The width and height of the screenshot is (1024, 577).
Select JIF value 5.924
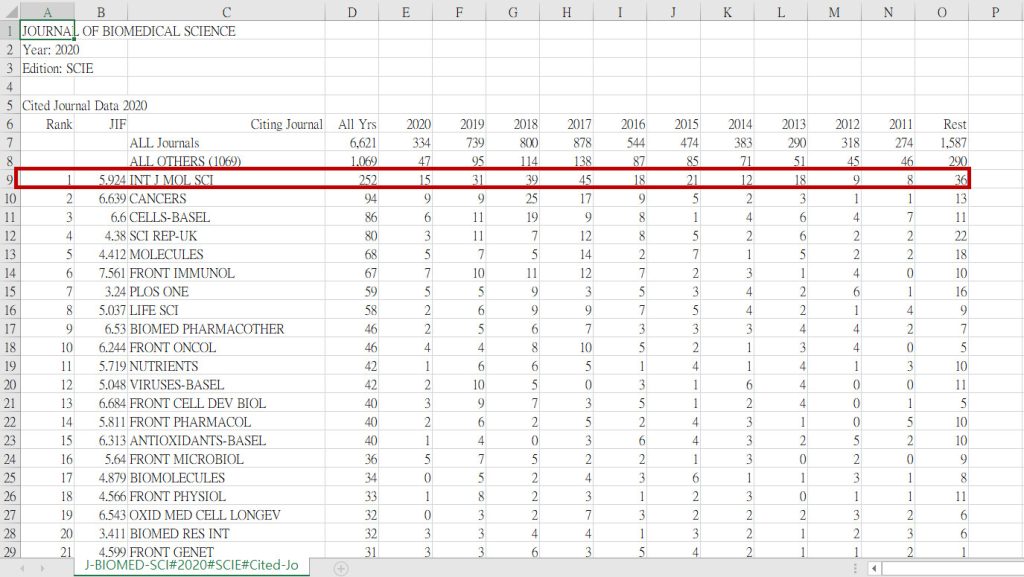point(101,179)
